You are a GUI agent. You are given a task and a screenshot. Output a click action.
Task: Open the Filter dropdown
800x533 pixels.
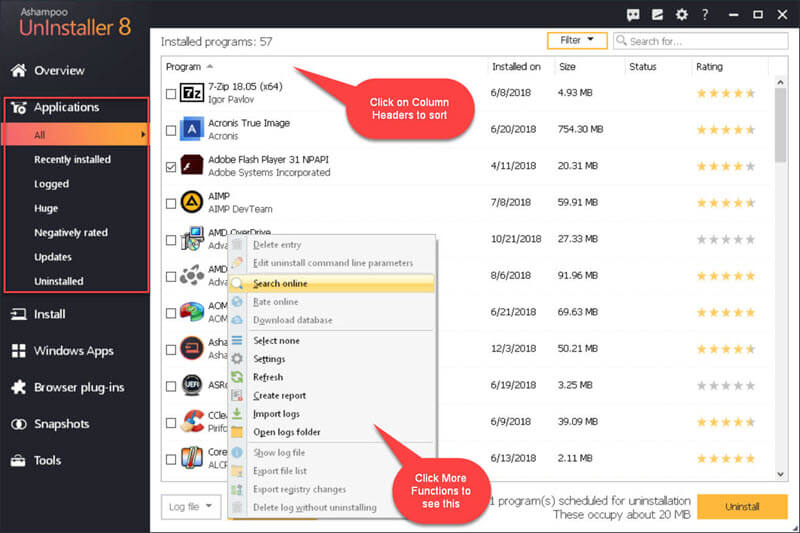tap(577, 40)
